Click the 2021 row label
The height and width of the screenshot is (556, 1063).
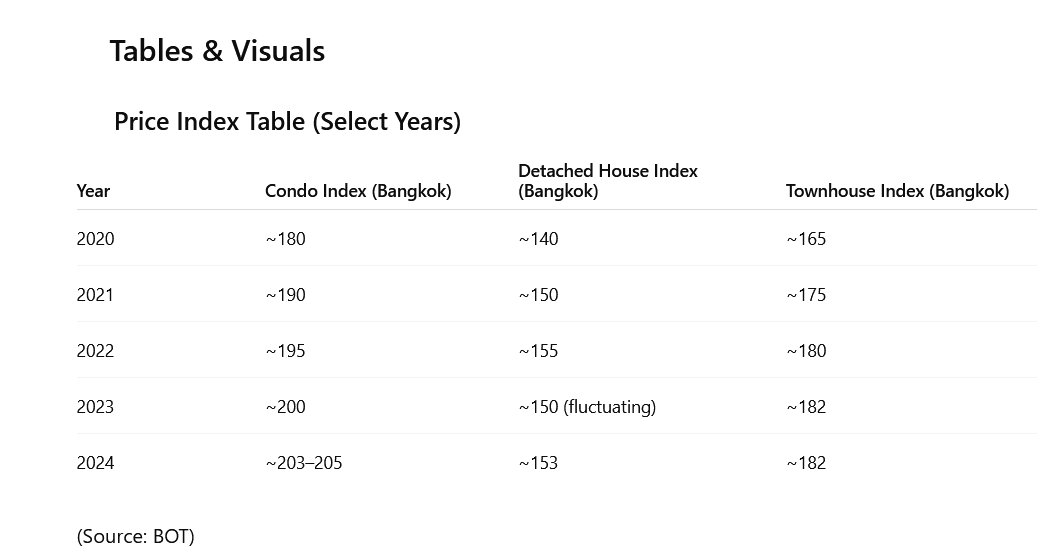(95, 295)
